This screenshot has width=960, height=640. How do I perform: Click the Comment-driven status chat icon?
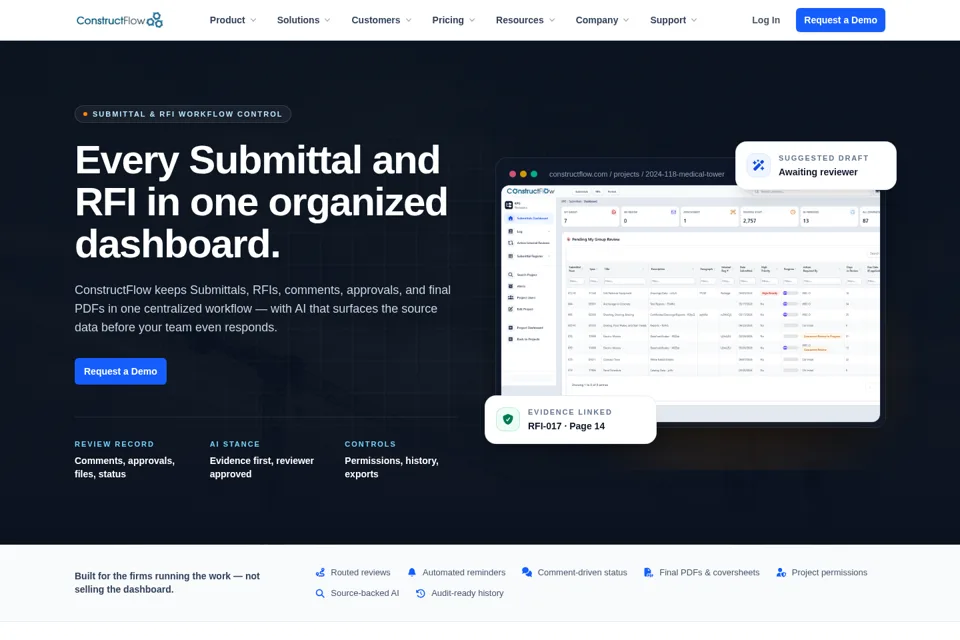pyautogui.click(x=527, y=573)
